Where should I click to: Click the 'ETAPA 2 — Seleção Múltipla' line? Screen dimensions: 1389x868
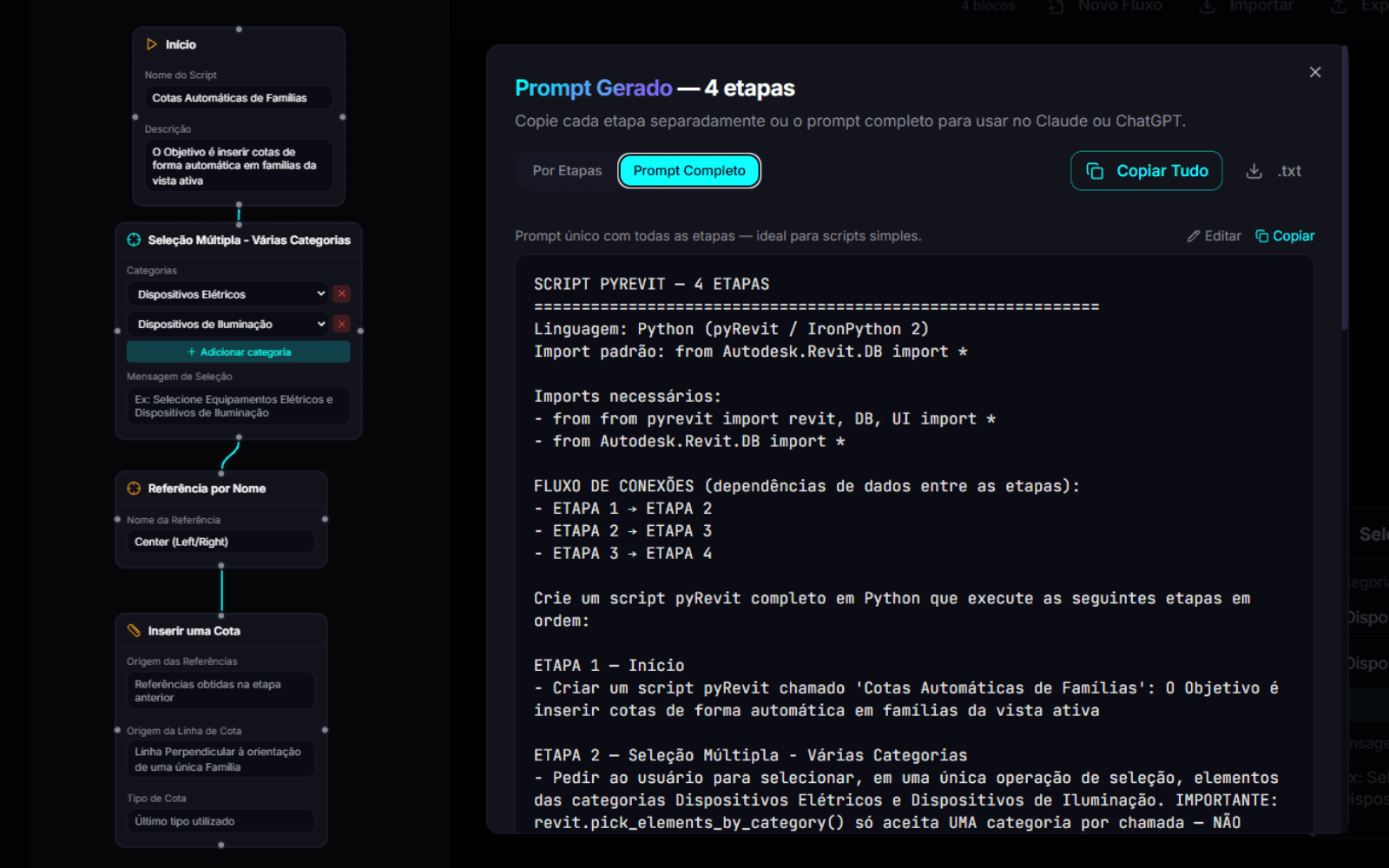point(750,755)
